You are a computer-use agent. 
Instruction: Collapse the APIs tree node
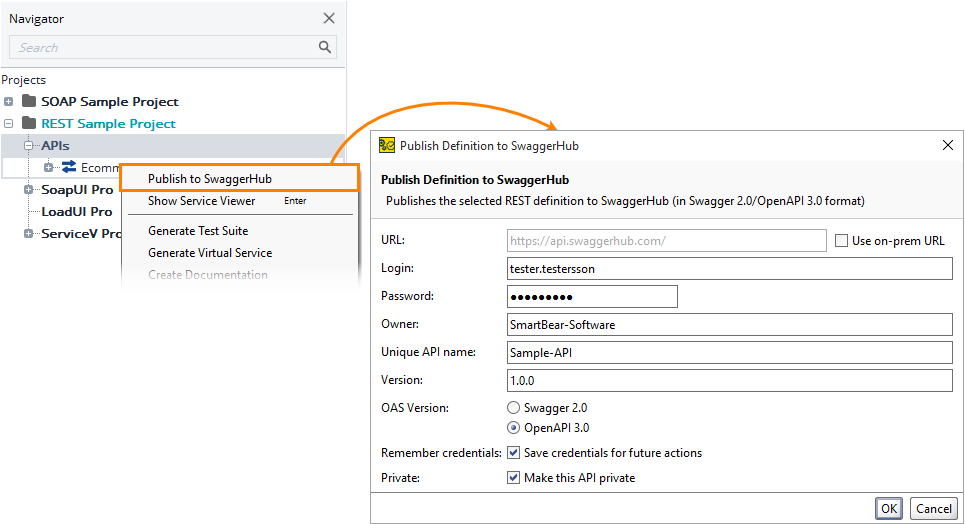tap(28, 146)
